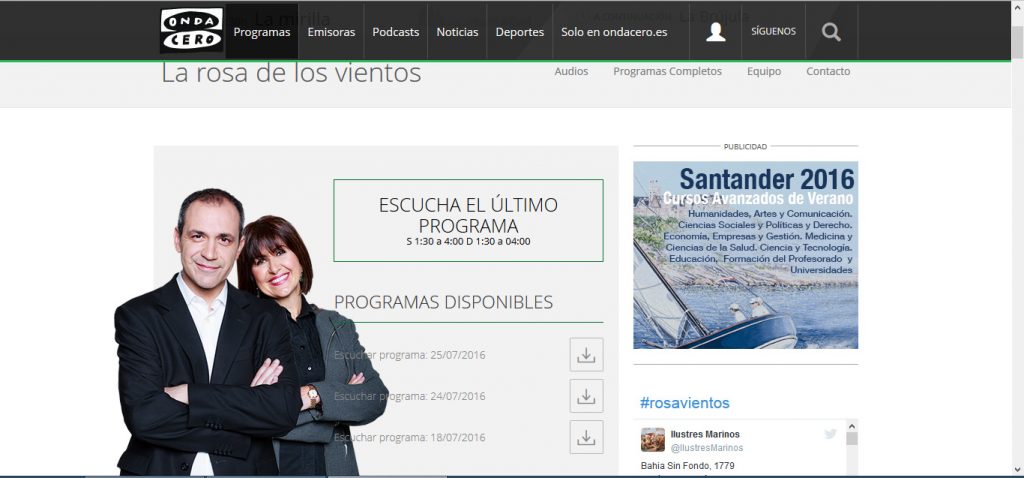Viewport: 1024px width, 478px height.
Task: Click the Onda Cero logo
Action: coord(191,30)
